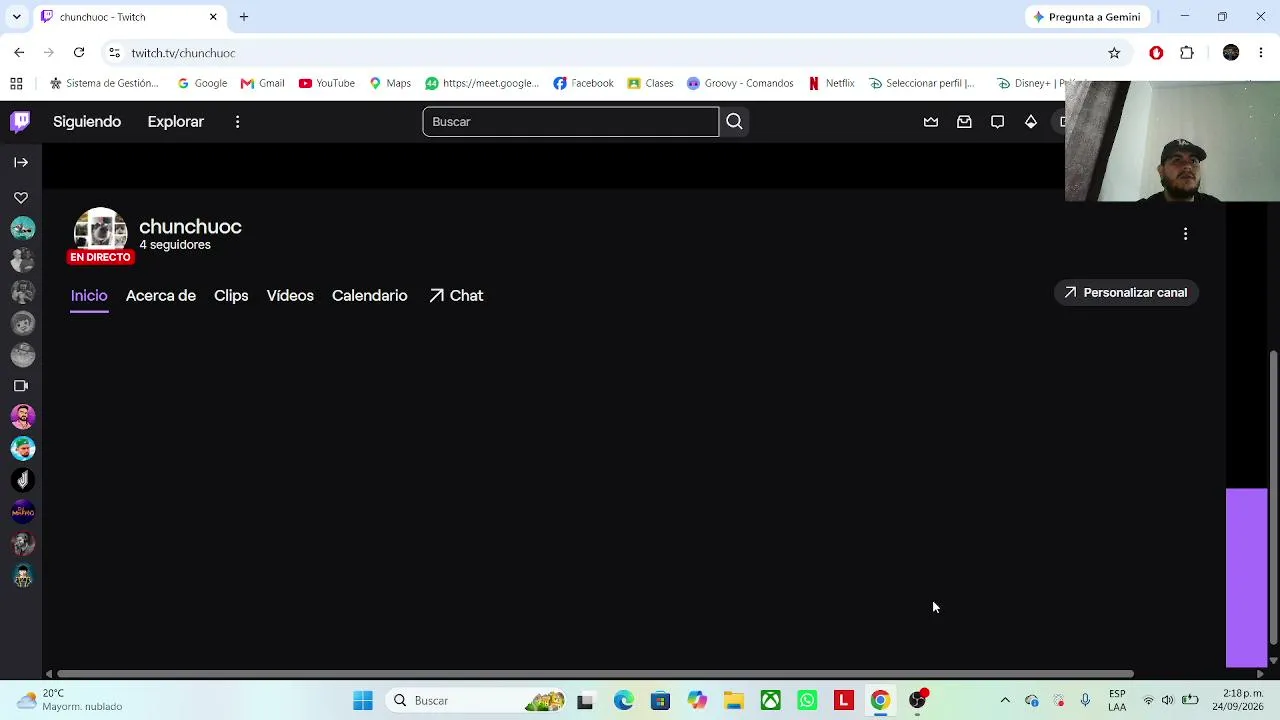Open the Chrome tab search dropdown
The image size is (1280, 720).
[x=16, y=17]
